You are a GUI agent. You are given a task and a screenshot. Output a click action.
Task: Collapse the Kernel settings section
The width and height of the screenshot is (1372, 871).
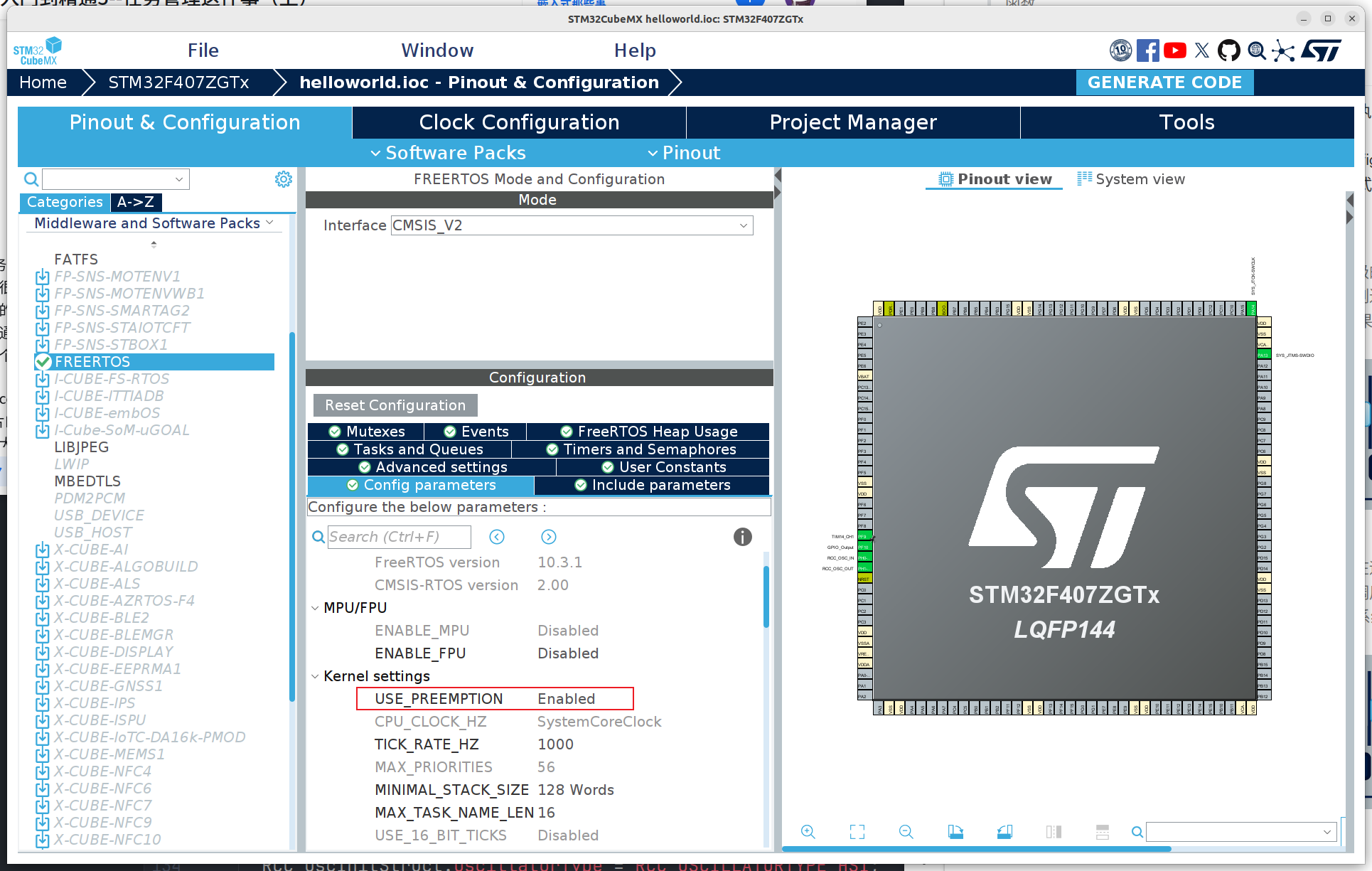click(316, 676)
